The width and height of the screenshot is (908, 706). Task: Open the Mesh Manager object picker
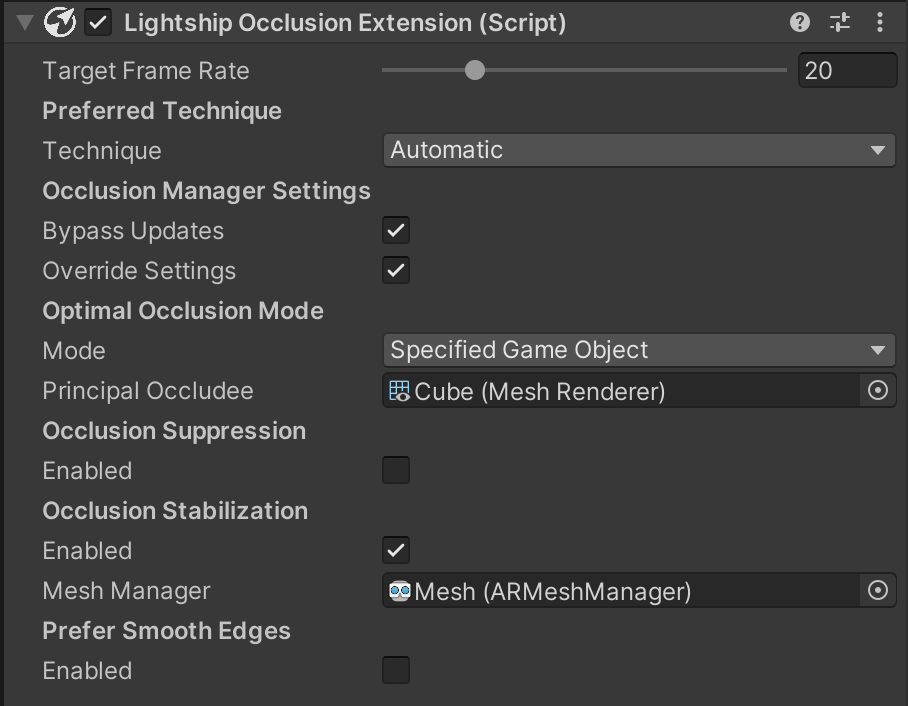879,591
